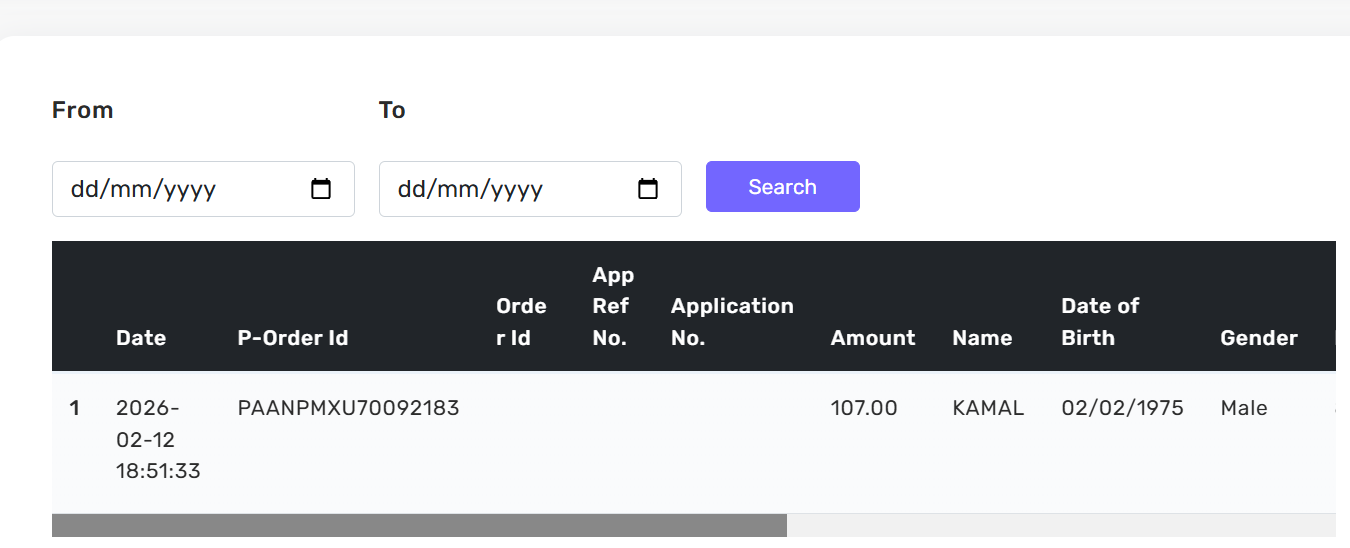Click the Date of Birth column header

point(1100,322)
